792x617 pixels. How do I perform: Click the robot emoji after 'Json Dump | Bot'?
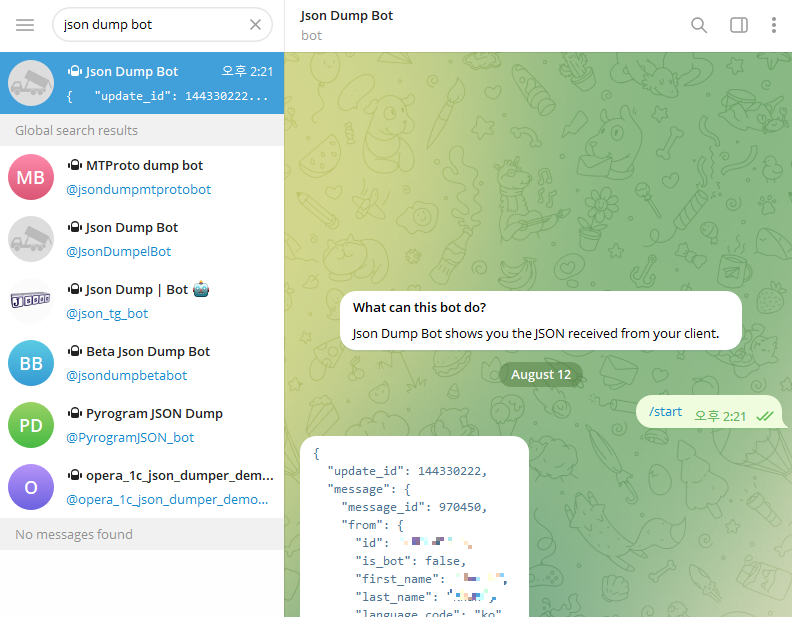coord(201,289)
